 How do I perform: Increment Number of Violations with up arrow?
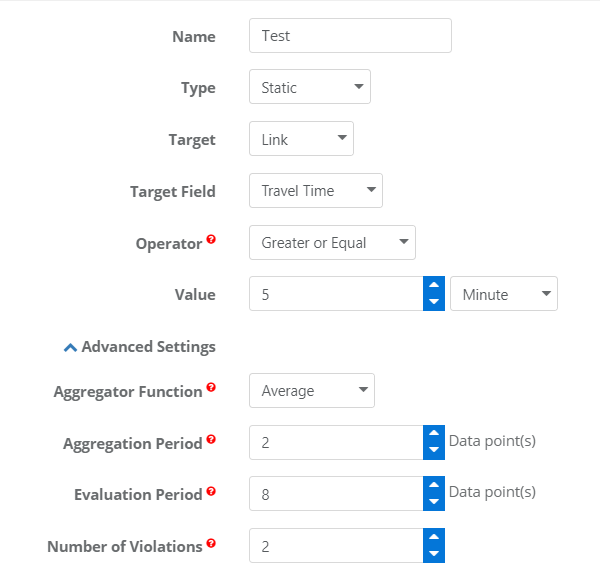pos(434,537)
